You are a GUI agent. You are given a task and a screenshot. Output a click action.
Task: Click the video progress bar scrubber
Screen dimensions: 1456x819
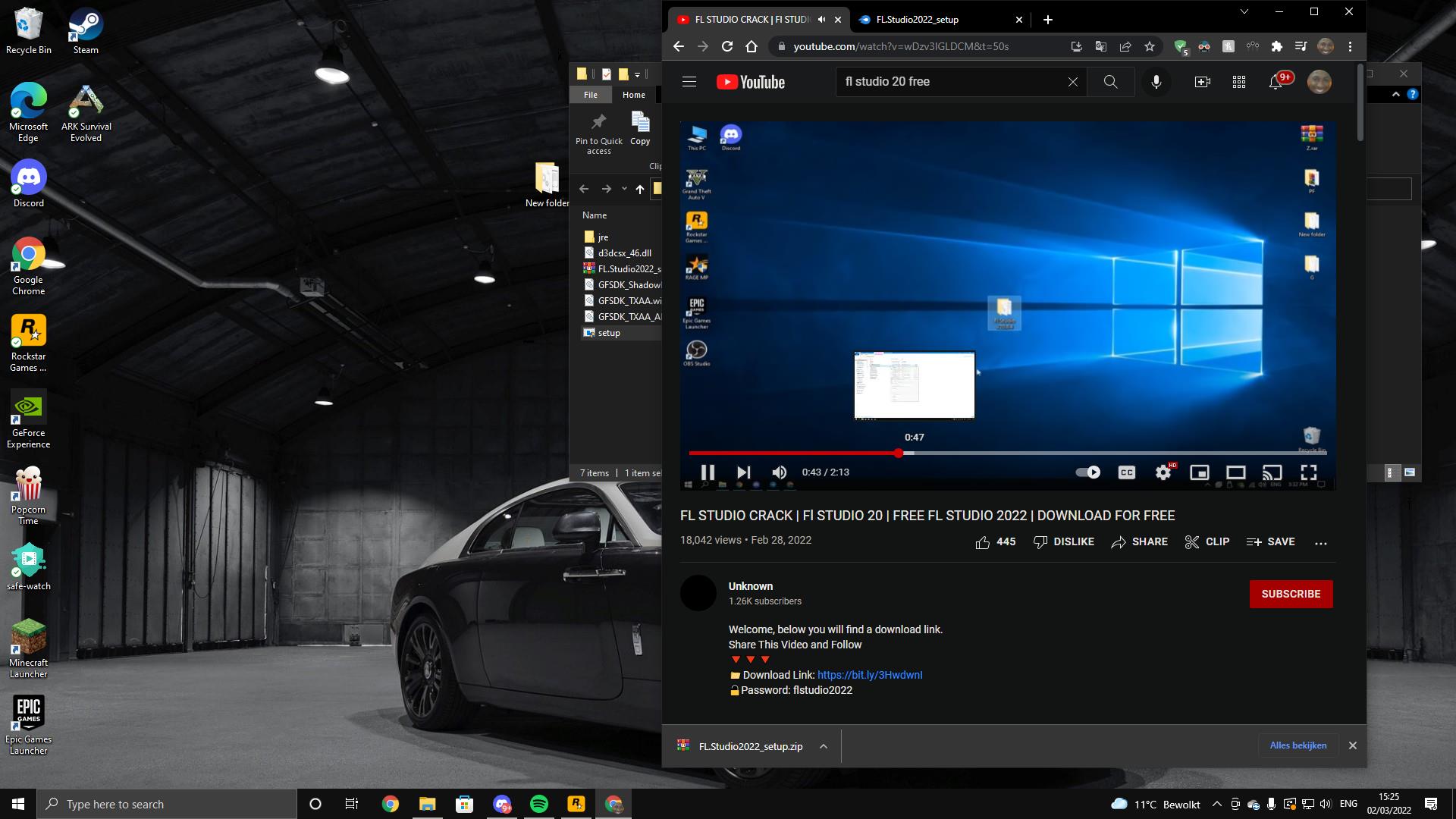coord(899,453)
